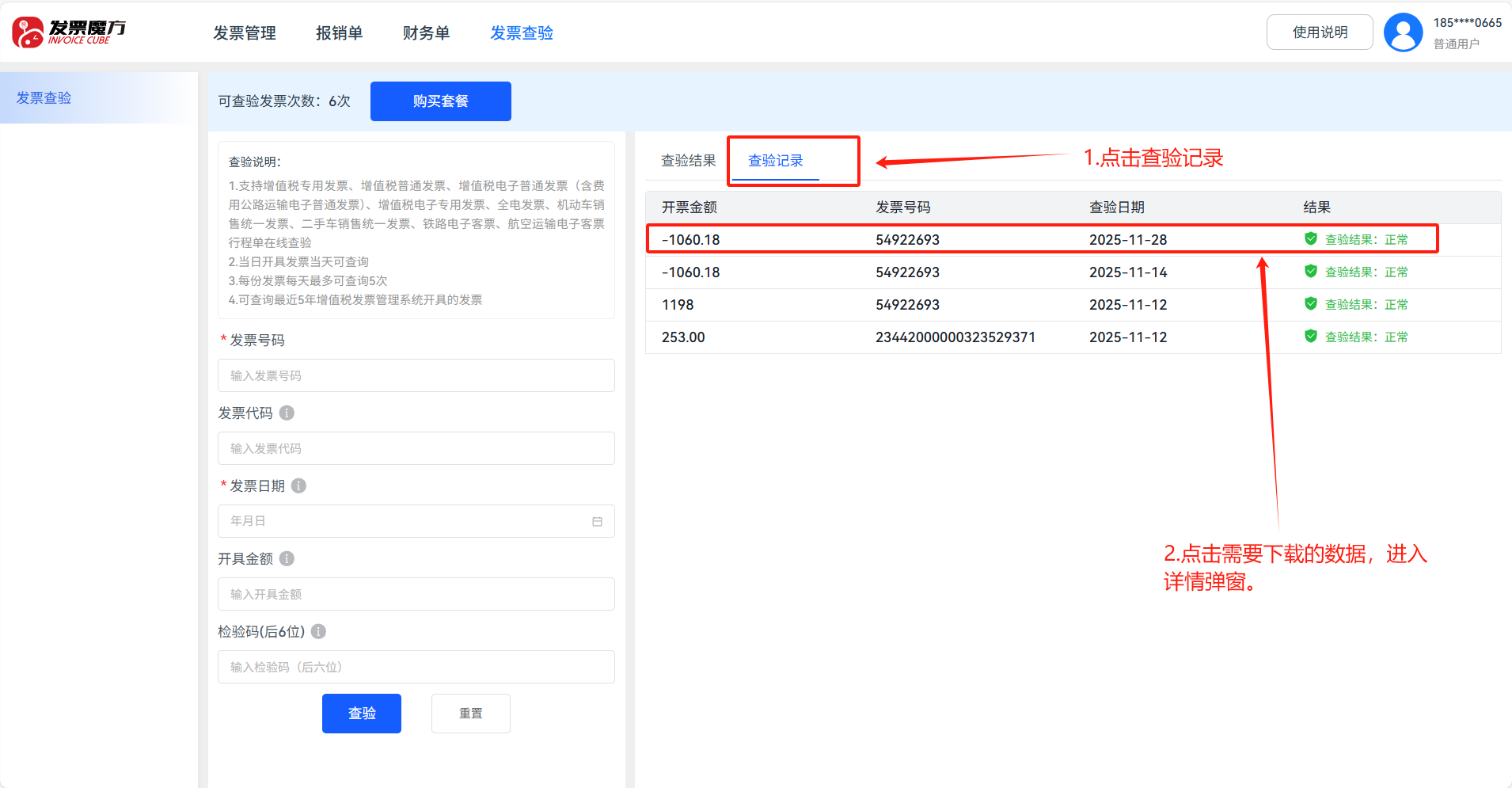Click info icon beside 发票代码 label
This screenshot has height=788, width=1512.
tap(287, 413)
